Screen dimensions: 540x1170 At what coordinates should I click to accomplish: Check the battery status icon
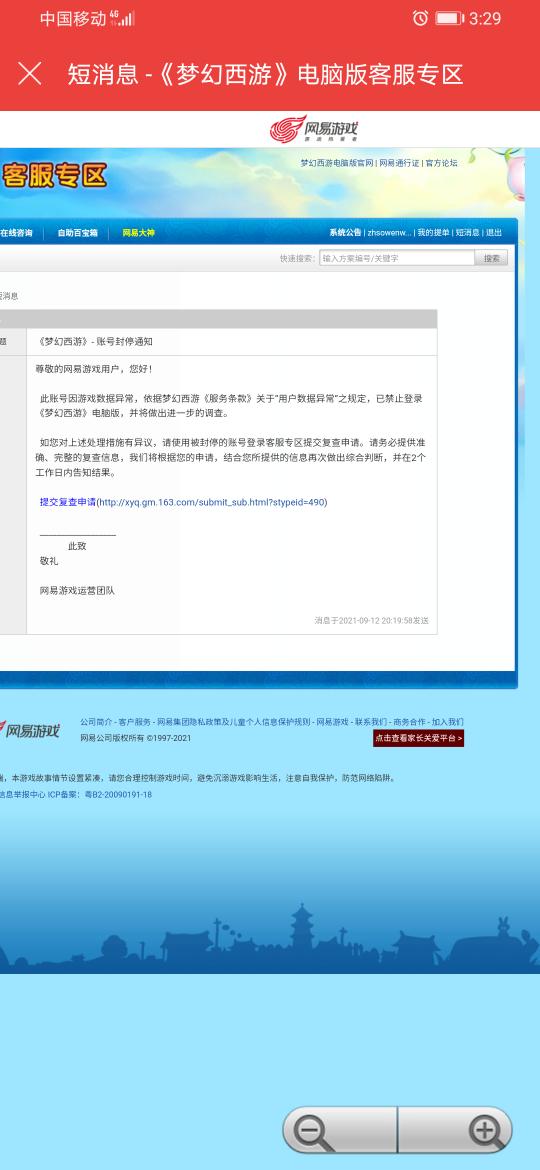pyautogui.click(x=450, y=18)
